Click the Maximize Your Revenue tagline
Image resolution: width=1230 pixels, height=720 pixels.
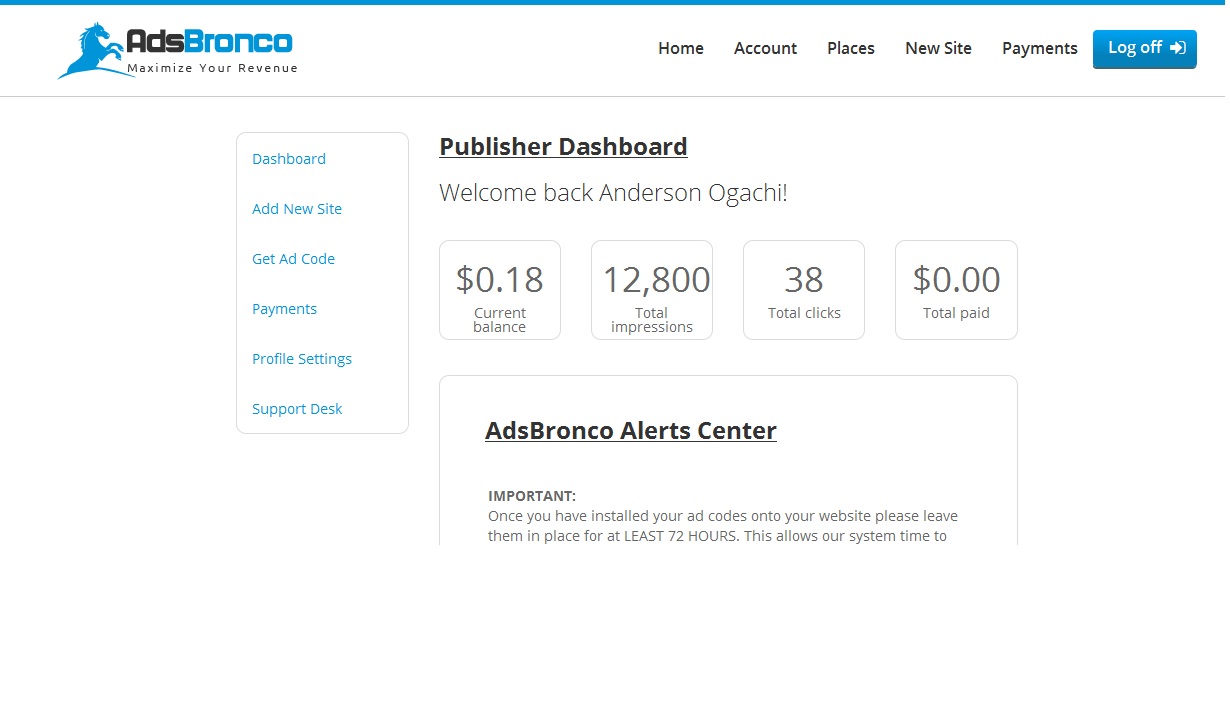pos(212,69)
